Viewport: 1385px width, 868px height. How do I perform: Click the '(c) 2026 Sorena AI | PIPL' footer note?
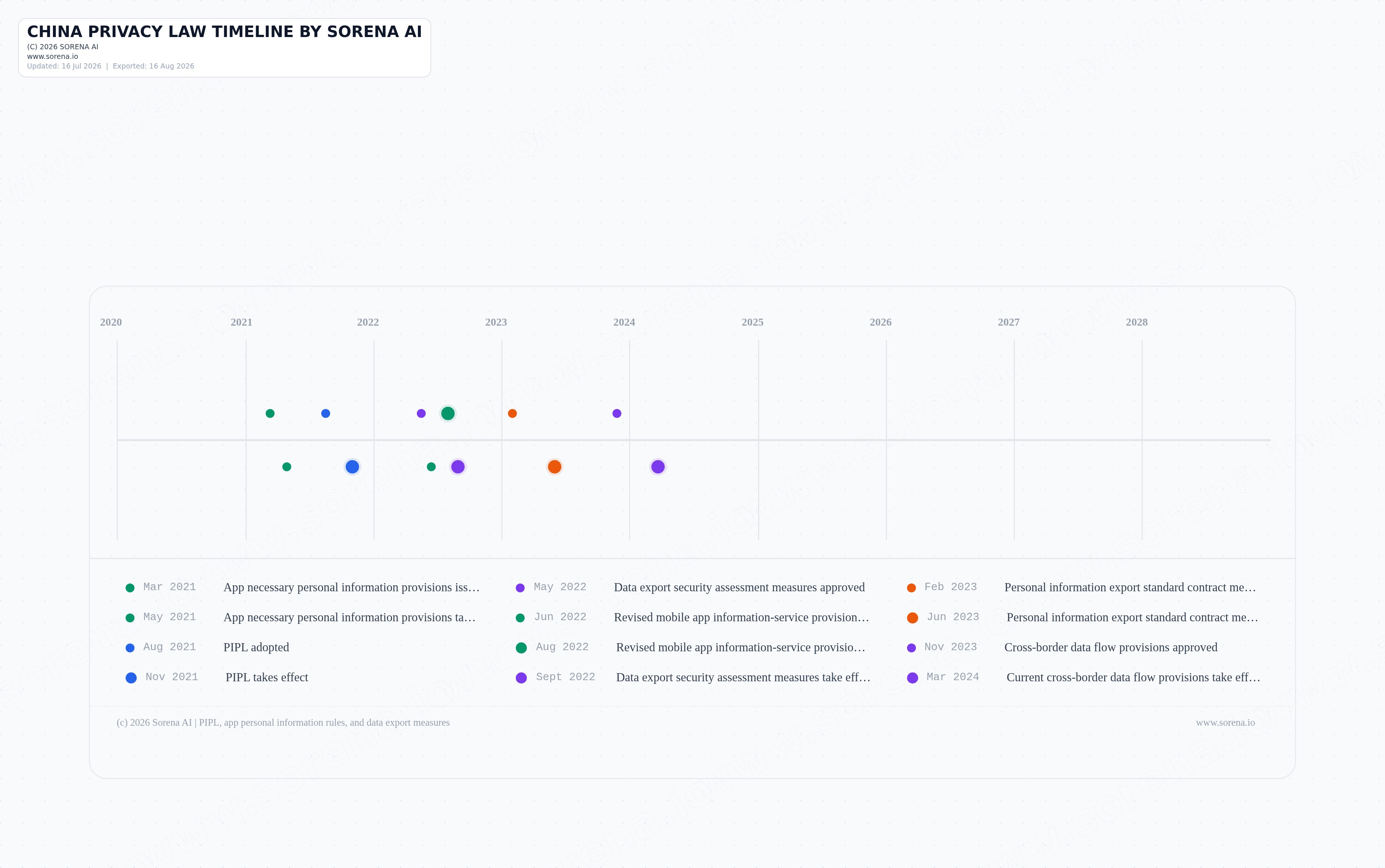(283, 723)
